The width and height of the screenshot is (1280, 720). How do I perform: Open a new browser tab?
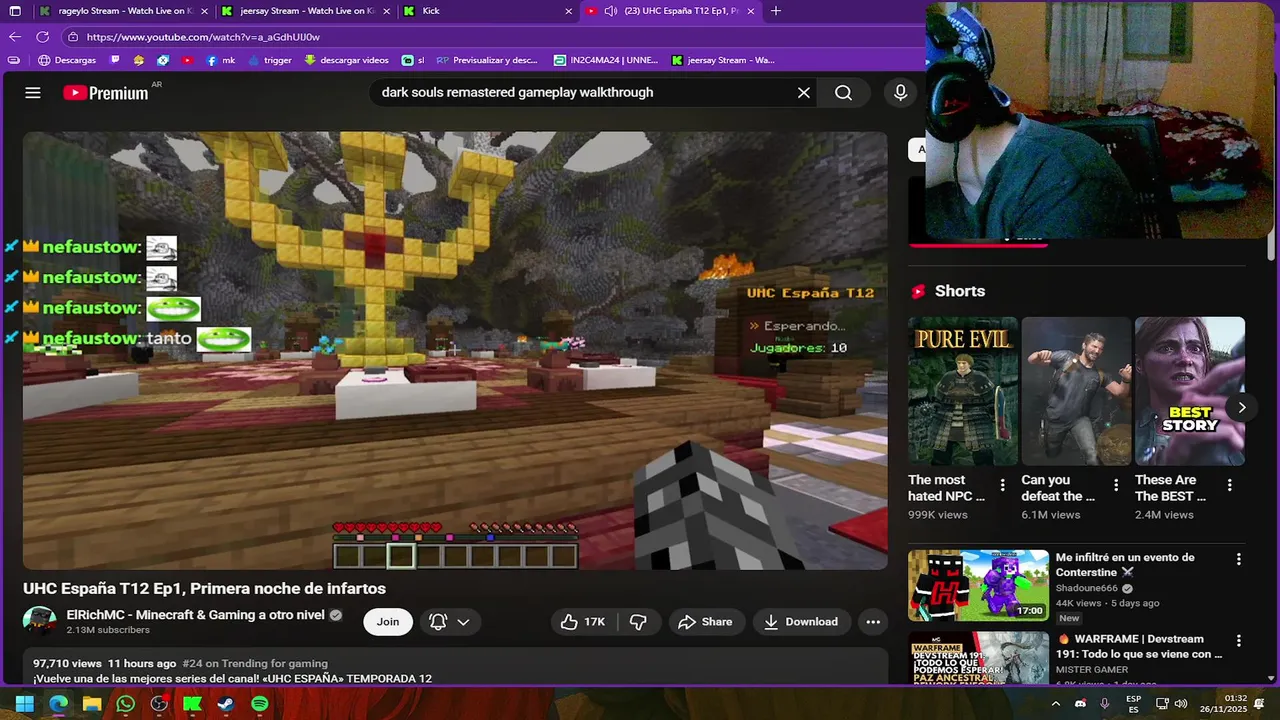[776, 11]
